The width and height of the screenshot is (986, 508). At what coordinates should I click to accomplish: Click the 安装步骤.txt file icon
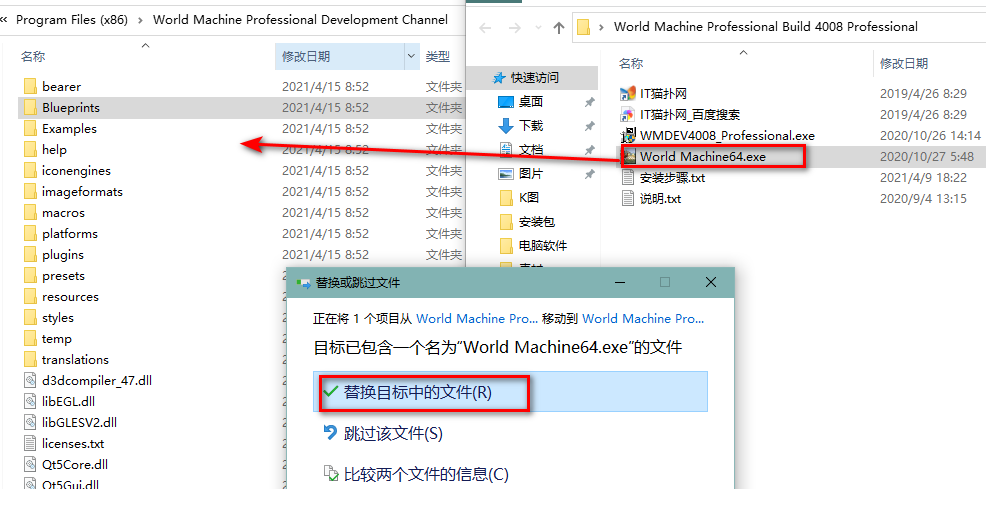628,177
